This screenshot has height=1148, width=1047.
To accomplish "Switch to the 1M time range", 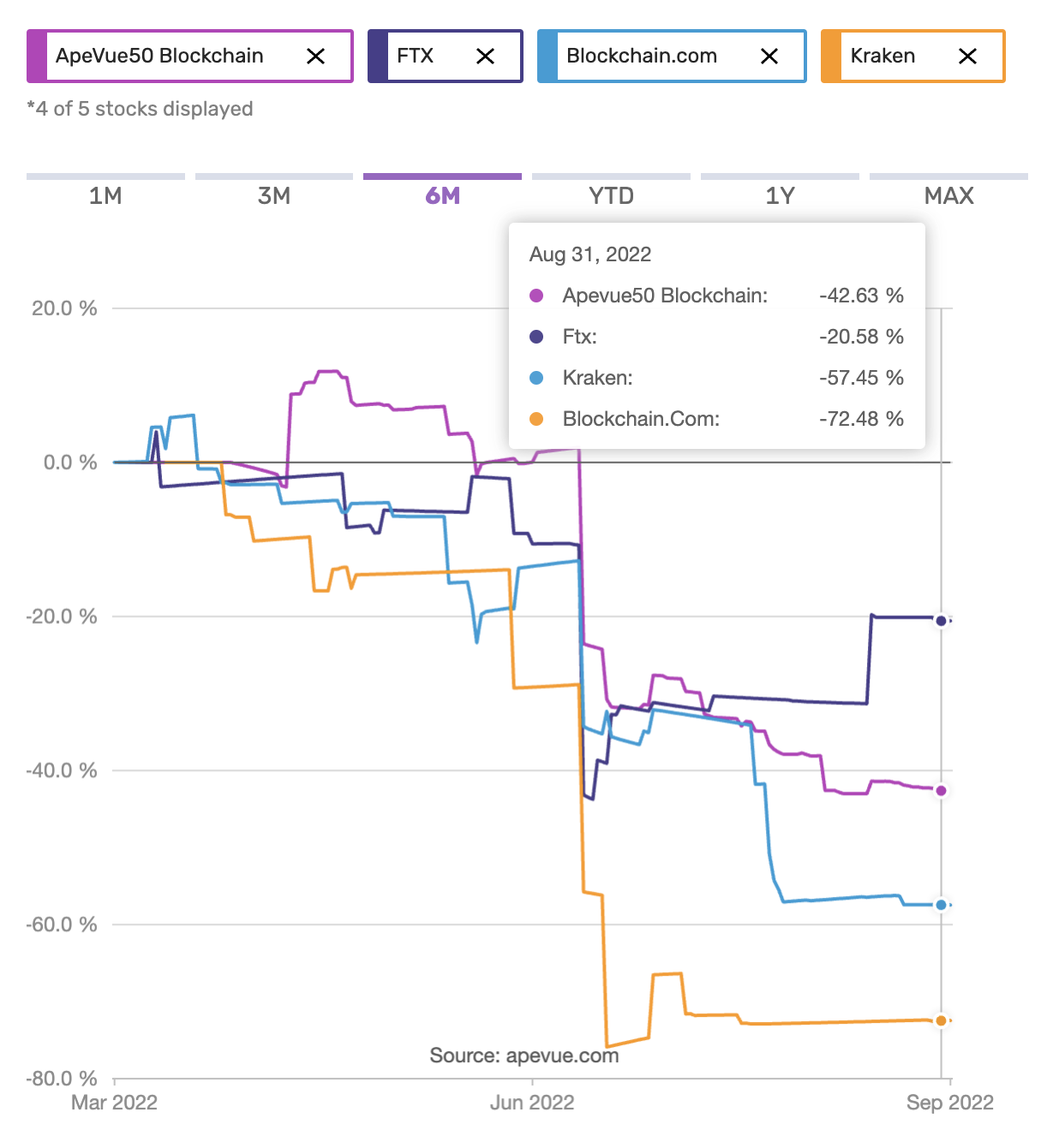I will point(105,195).
